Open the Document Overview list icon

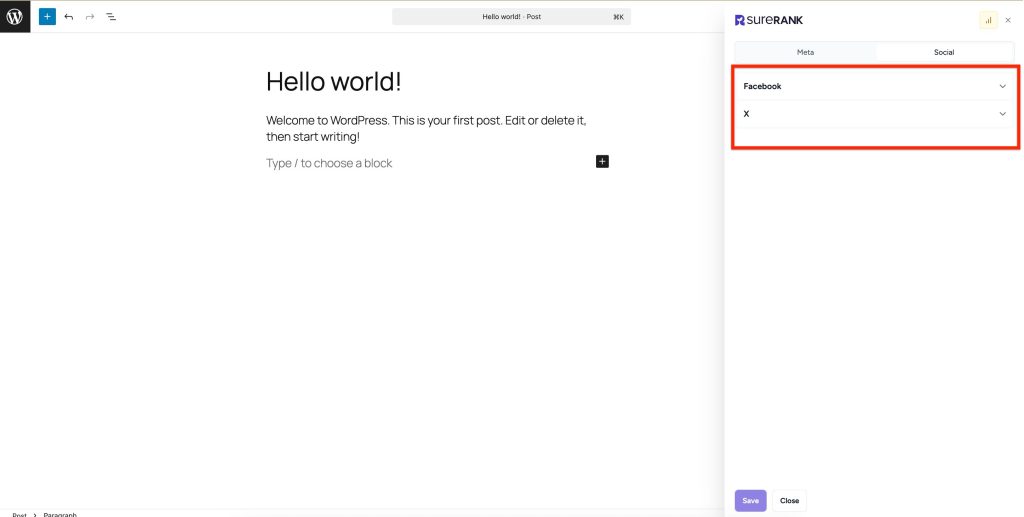(111, 16)
